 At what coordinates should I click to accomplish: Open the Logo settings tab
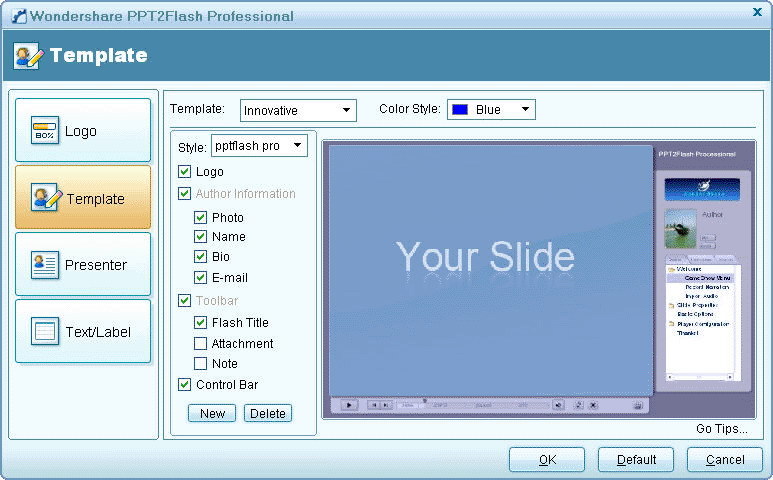pyautogui.click(x=83, y=130)
